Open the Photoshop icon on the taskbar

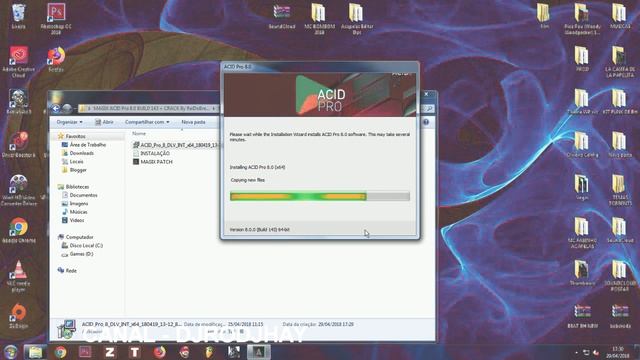coord(85,352)
